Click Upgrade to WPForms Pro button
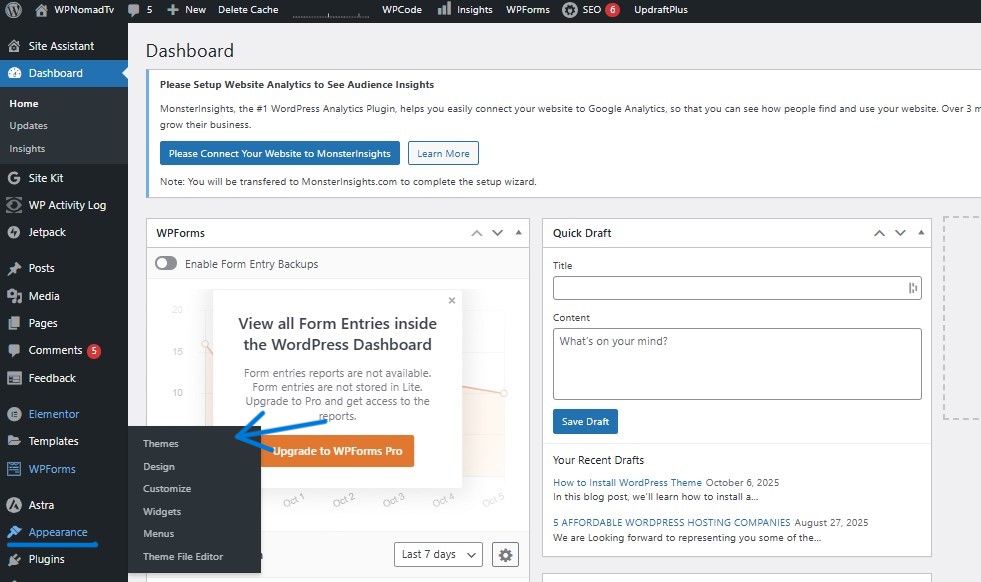The height and width of the screenshot is (582, 981). point(337,451)
